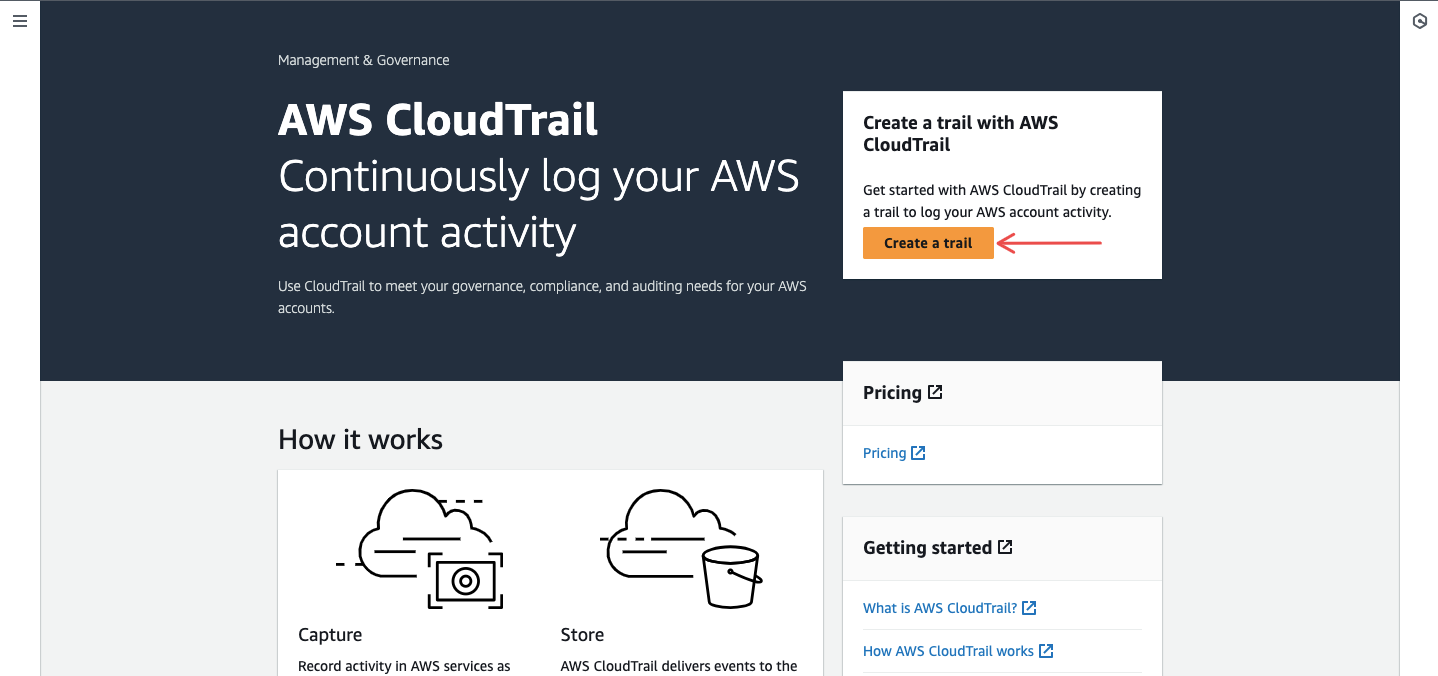Open the What is AWS CloudTrail? link
Viewport: 1438px width, 676px height.
pos(941,607)
